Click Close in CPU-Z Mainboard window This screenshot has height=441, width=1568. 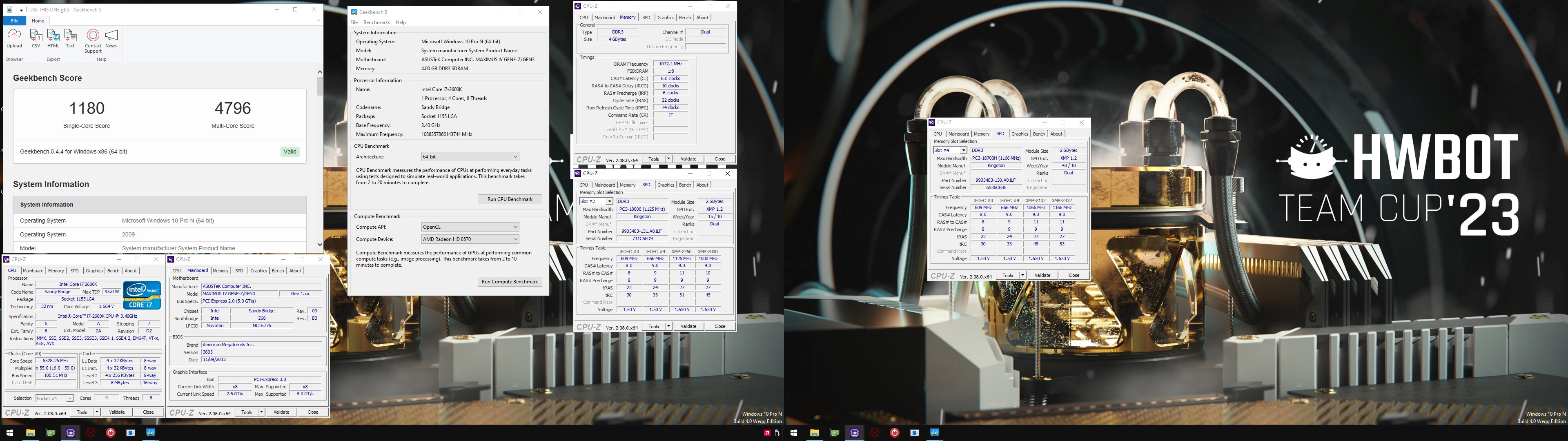(x=313, y=412)
